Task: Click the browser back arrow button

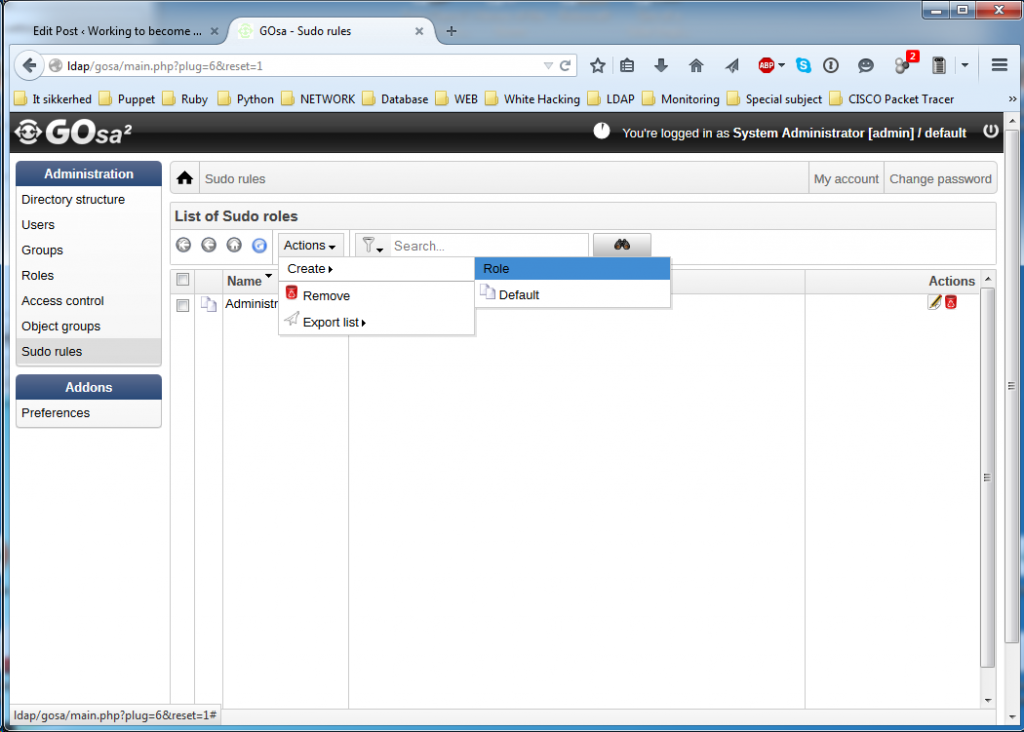Action: pyautogui.click(x=29, y=65)
